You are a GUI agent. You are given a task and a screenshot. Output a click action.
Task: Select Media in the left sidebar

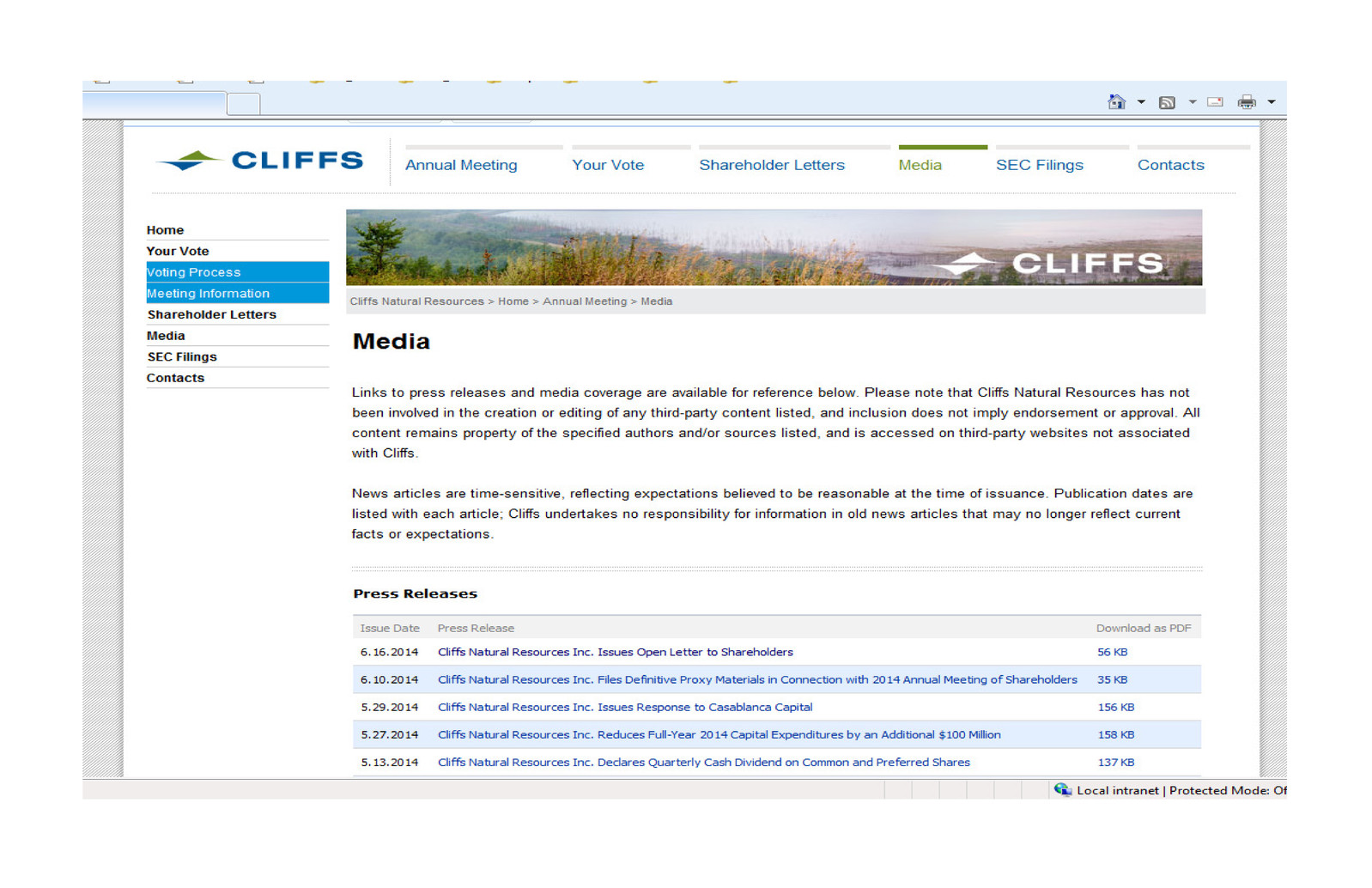[x=166, y=336]
